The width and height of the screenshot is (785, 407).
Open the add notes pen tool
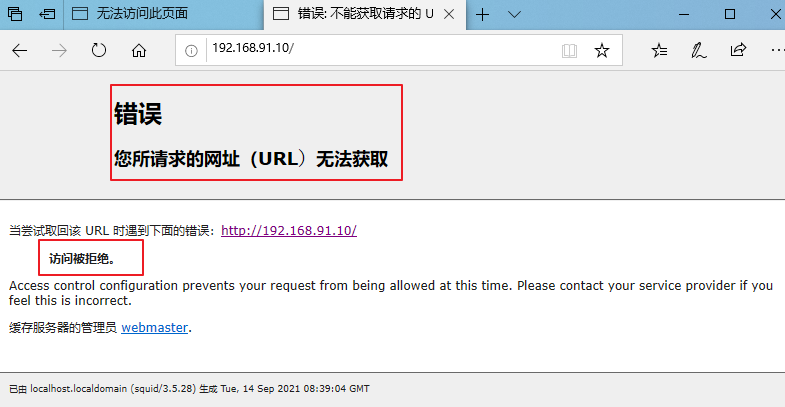(698, 51)
